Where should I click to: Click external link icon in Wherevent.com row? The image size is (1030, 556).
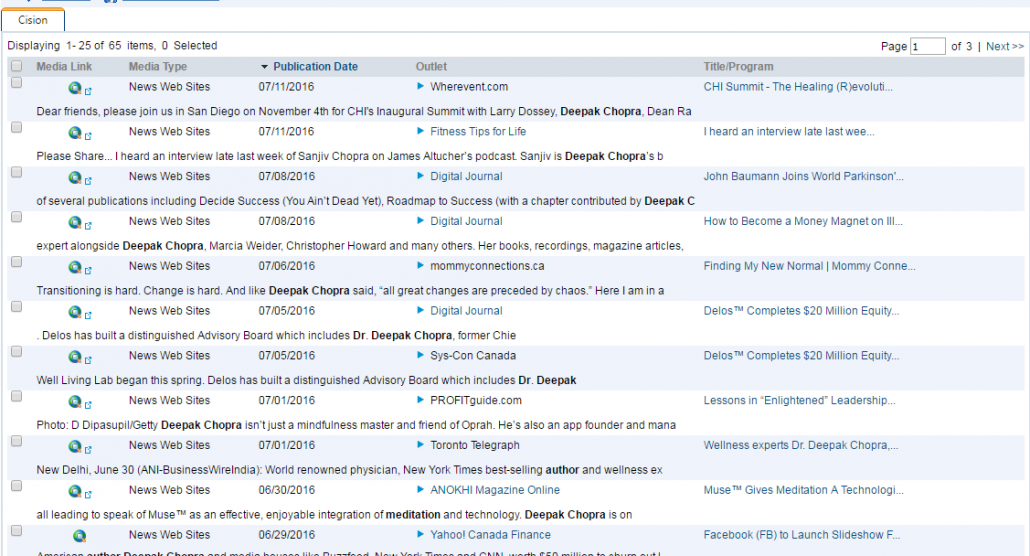click(88, 91)
